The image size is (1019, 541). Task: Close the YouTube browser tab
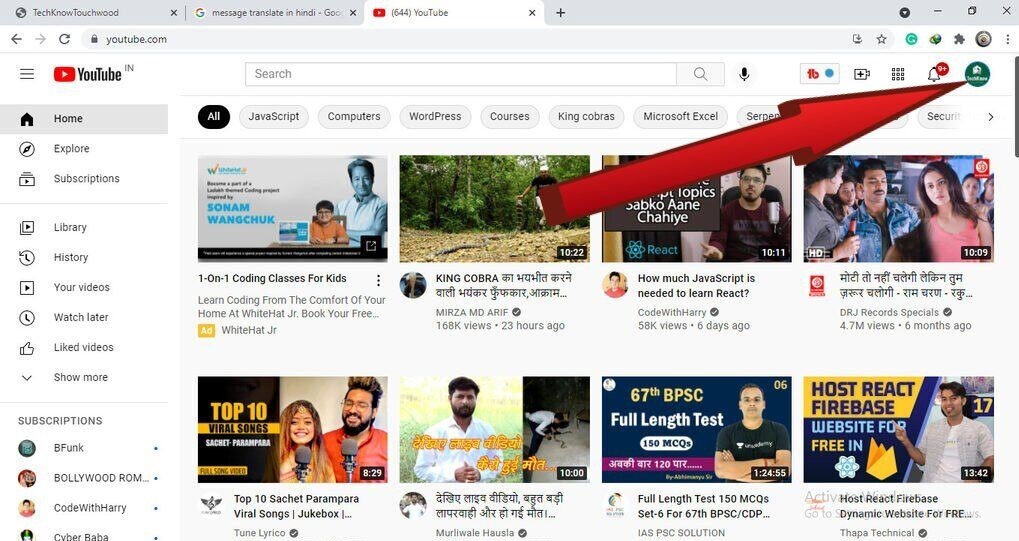tap(532, 12)
